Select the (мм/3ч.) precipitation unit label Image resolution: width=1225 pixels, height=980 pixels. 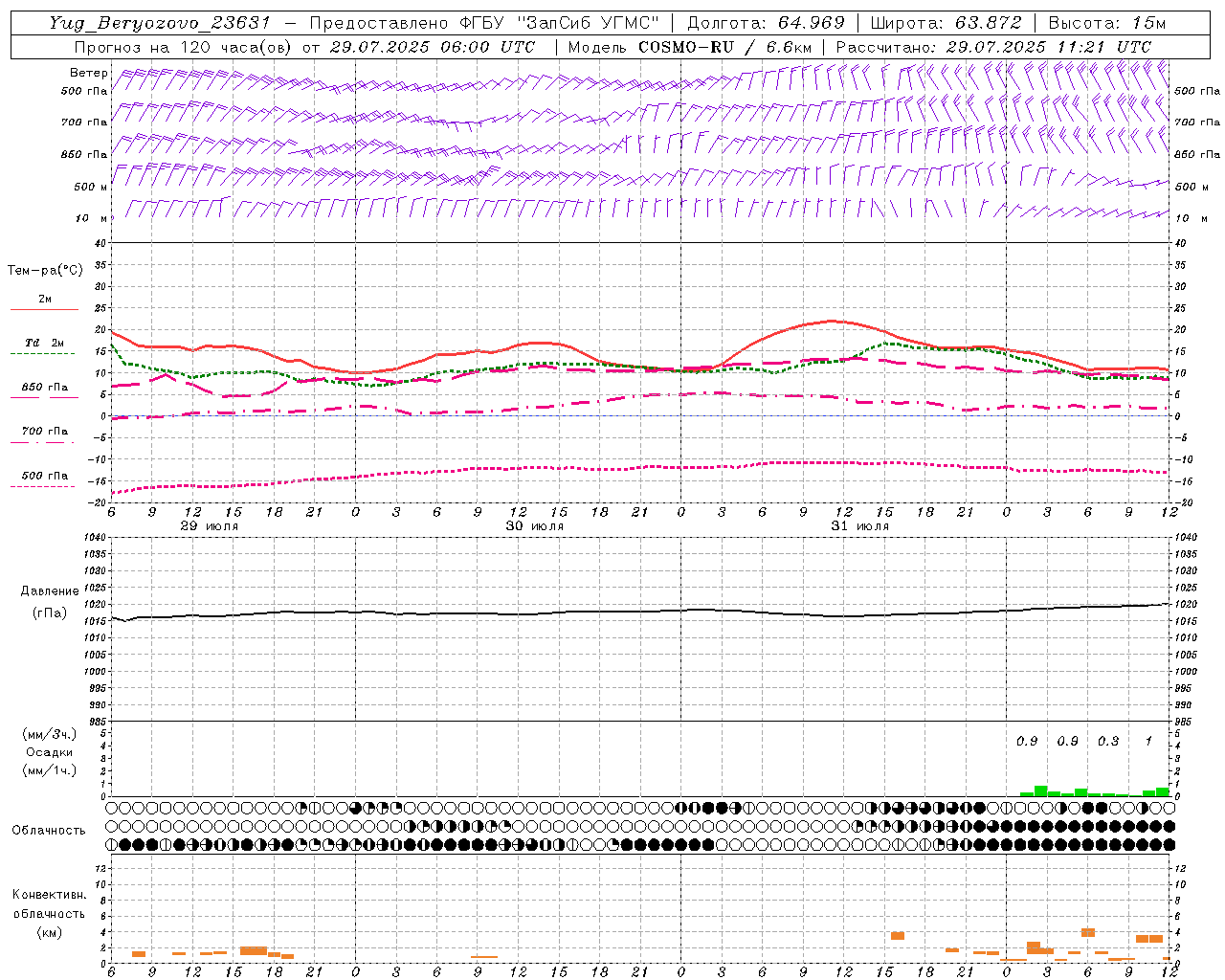50,734
